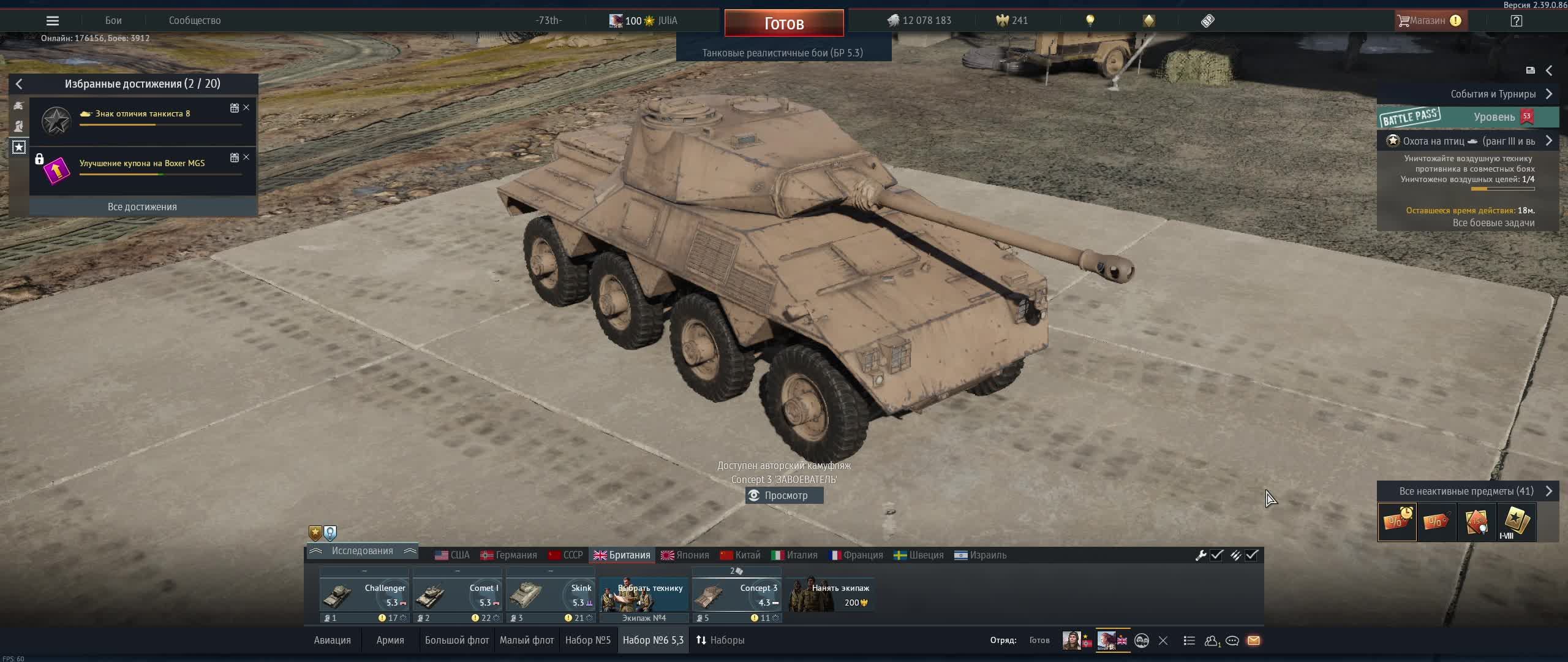Click the blue shield badge icon above Исследования
The width and height of the screenshot is (1568, 662).
click(x=330, y=533)
